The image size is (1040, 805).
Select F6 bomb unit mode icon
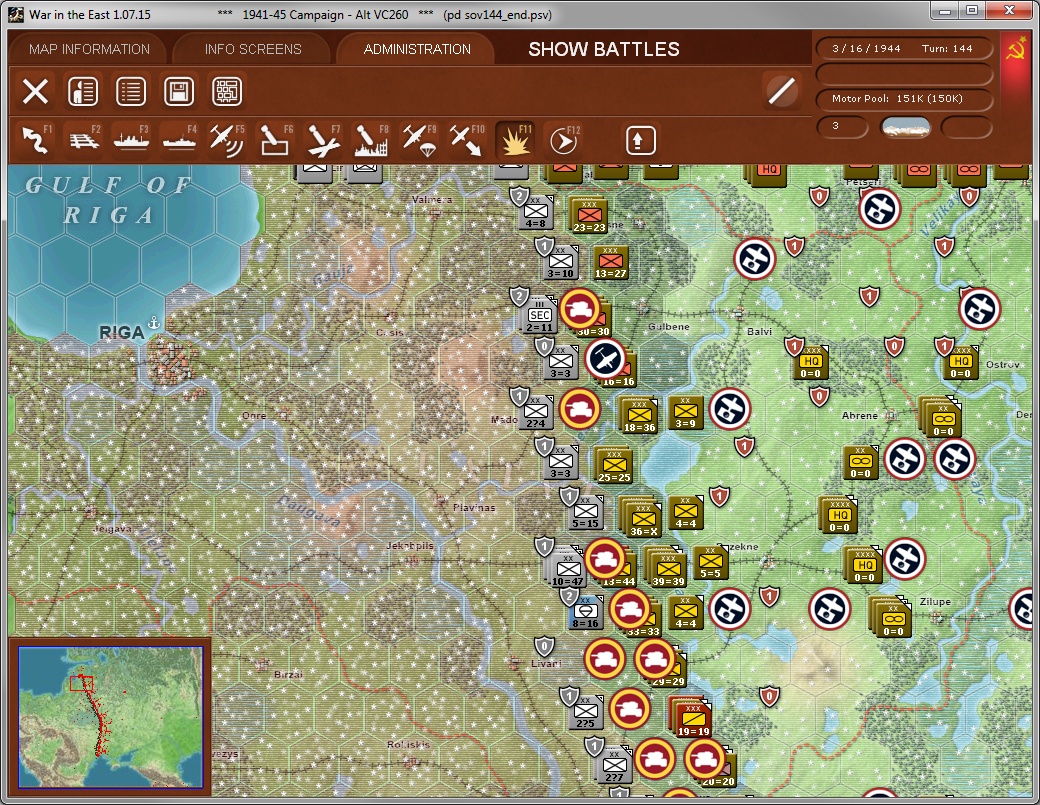click(275, 141)
